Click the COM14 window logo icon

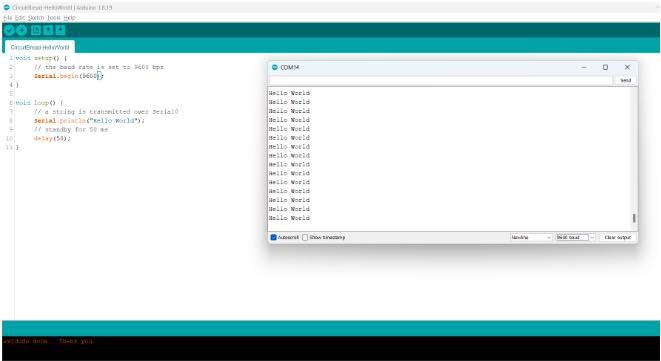275,67
